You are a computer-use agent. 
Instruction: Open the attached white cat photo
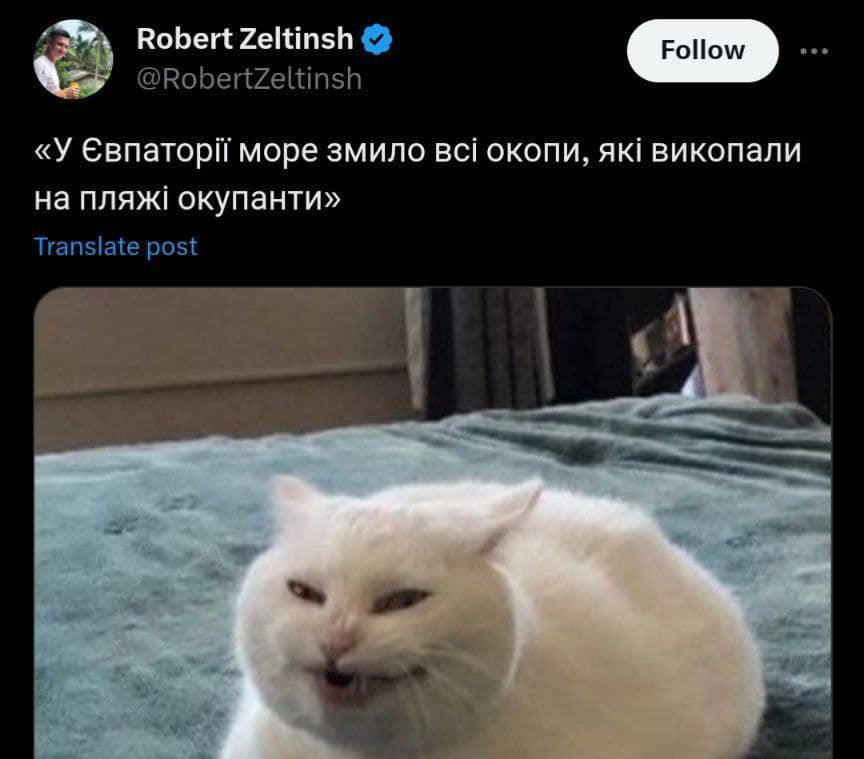coord(433,523)
